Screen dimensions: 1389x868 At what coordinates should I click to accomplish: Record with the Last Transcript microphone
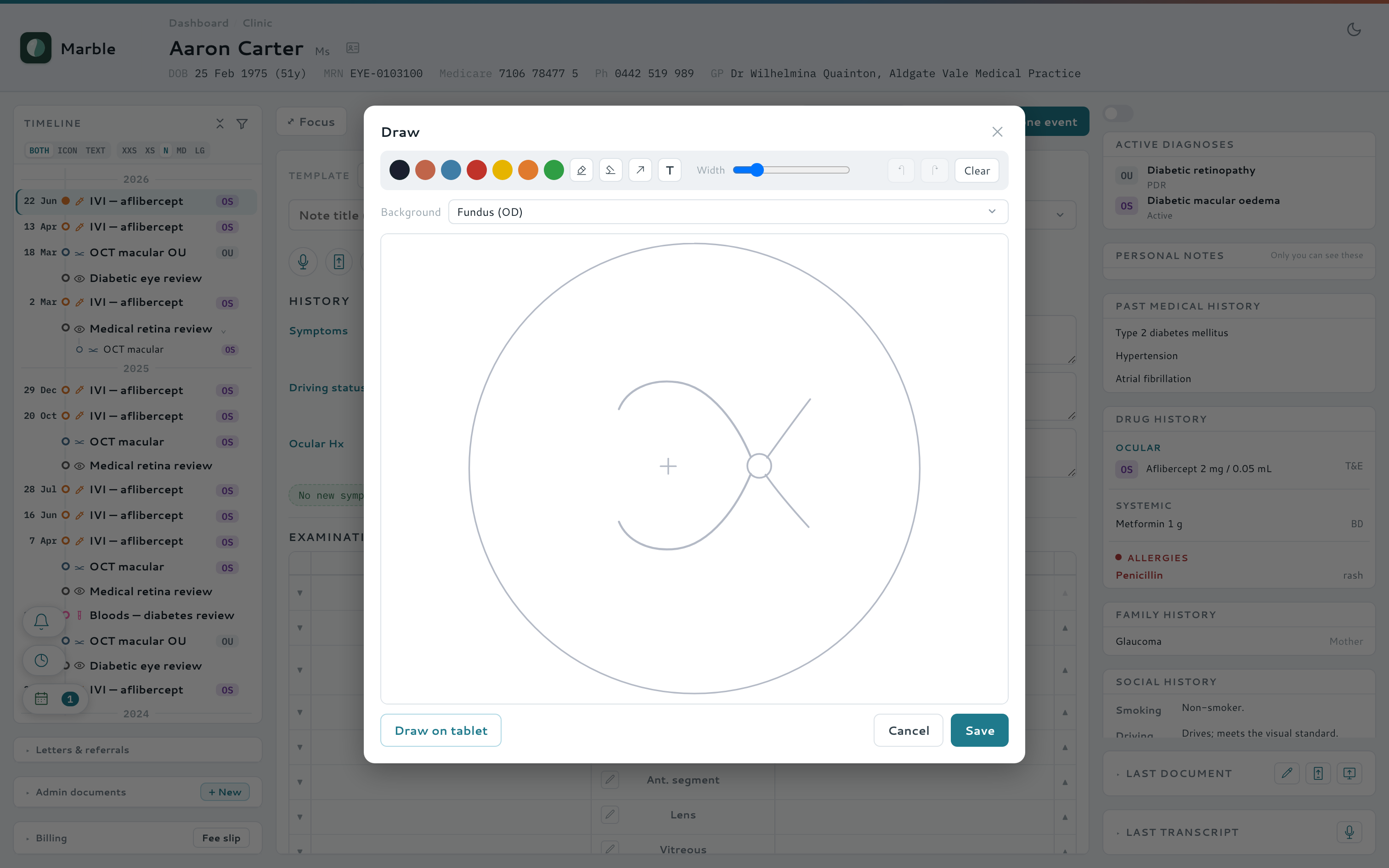pyautogui.click(x=1349, y=832)
